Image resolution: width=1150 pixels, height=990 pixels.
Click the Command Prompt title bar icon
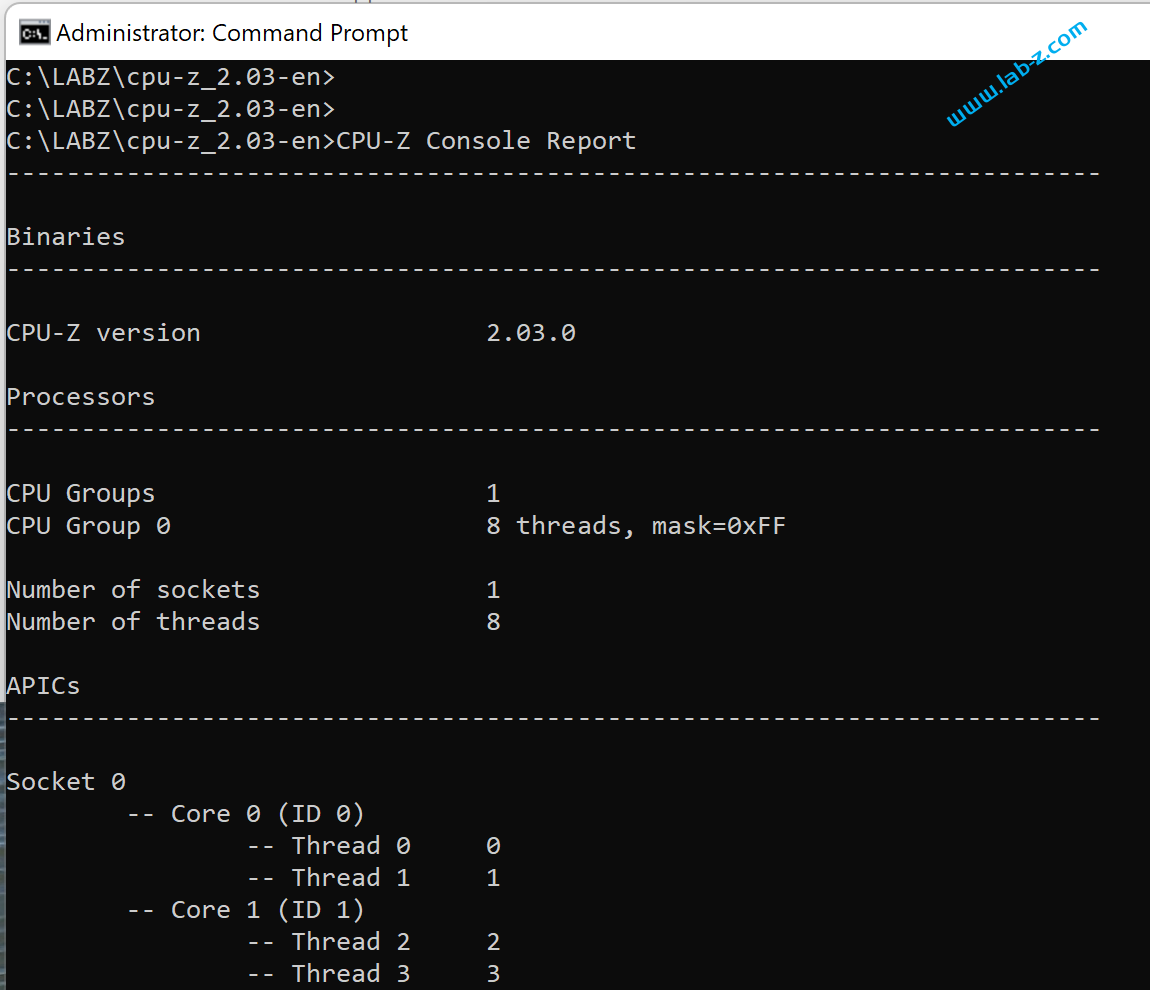pyautogui.click(x=34, y=33)
